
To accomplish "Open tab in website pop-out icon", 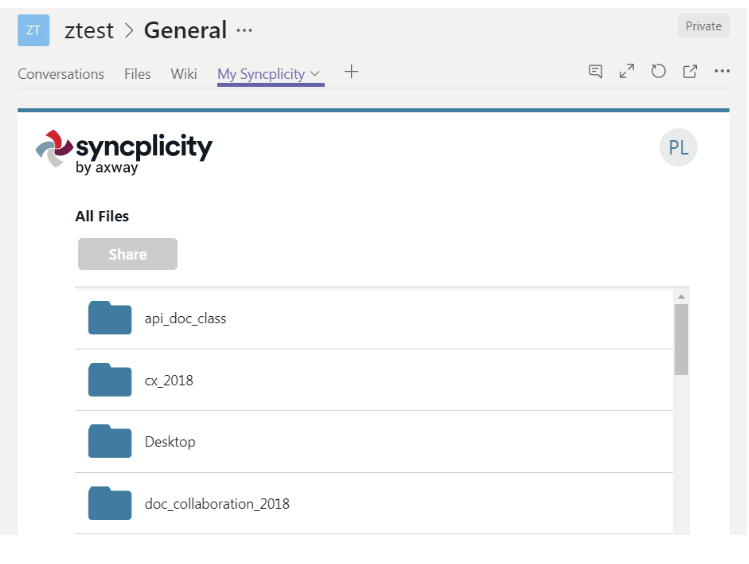I will tap(690, 72).
